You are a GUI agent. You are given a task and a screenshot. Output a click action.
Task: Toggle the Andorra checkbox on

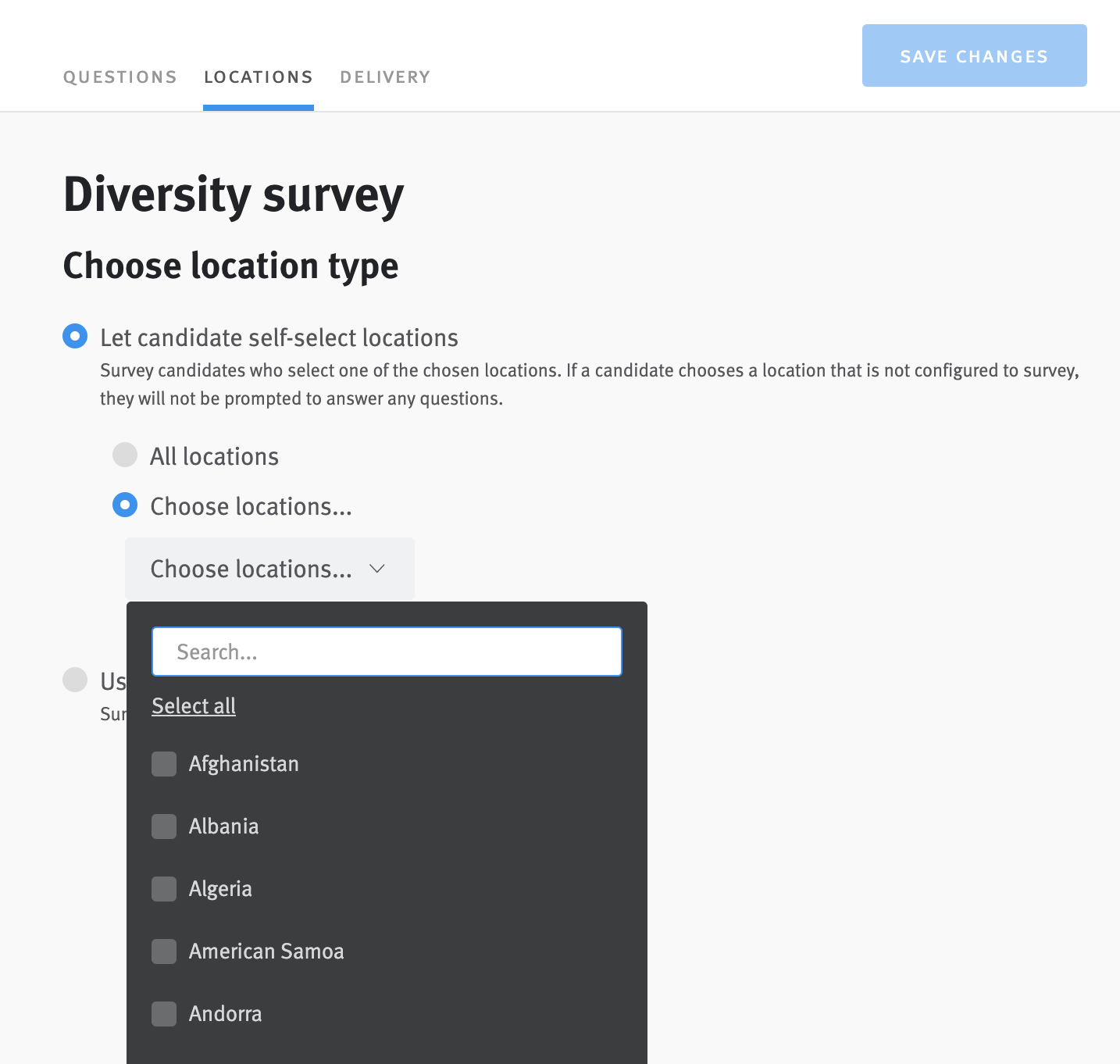click(164, 1014)
